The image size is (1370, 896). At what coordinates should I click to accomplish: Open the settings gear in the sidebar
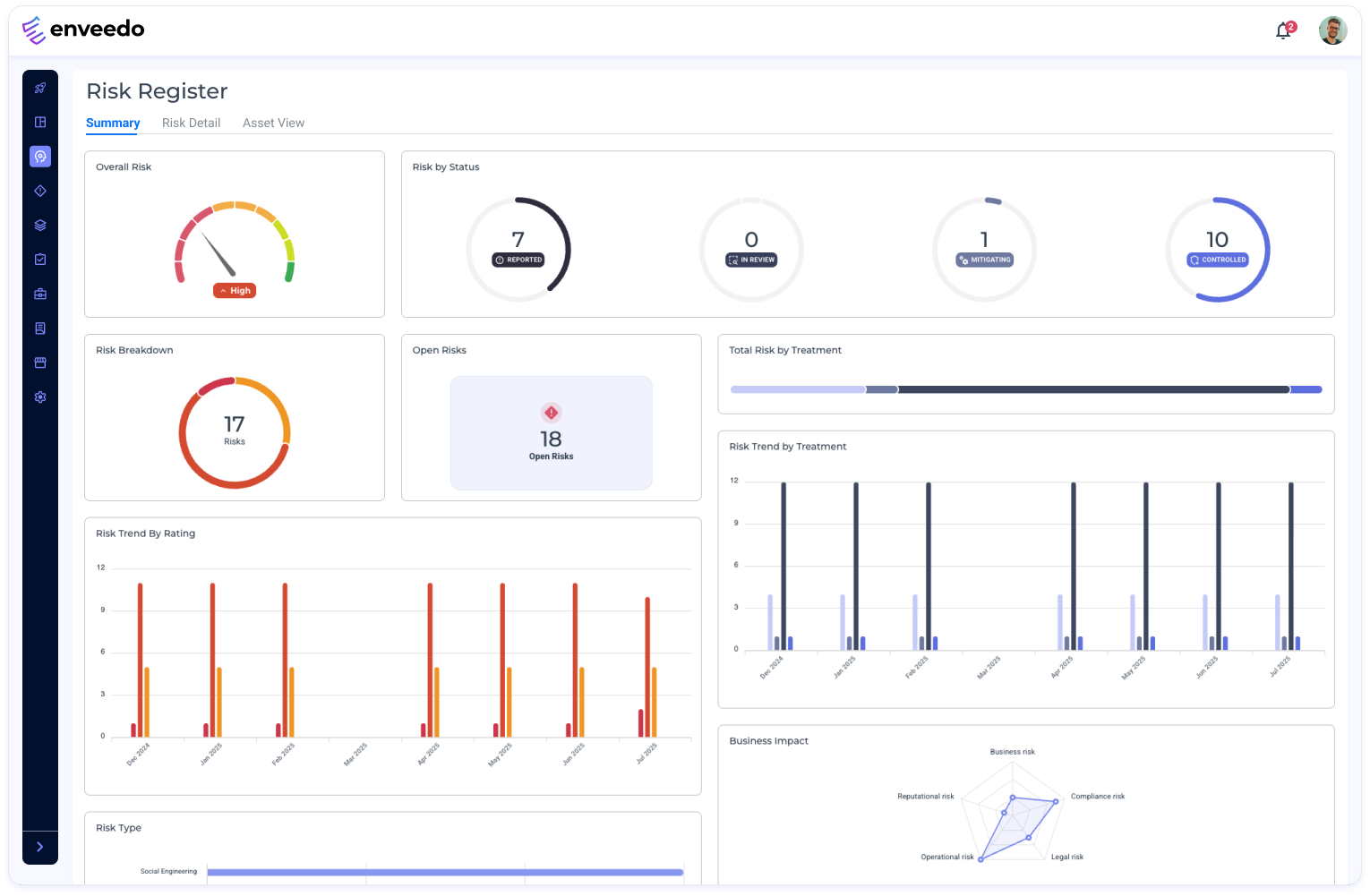[40, 397]
